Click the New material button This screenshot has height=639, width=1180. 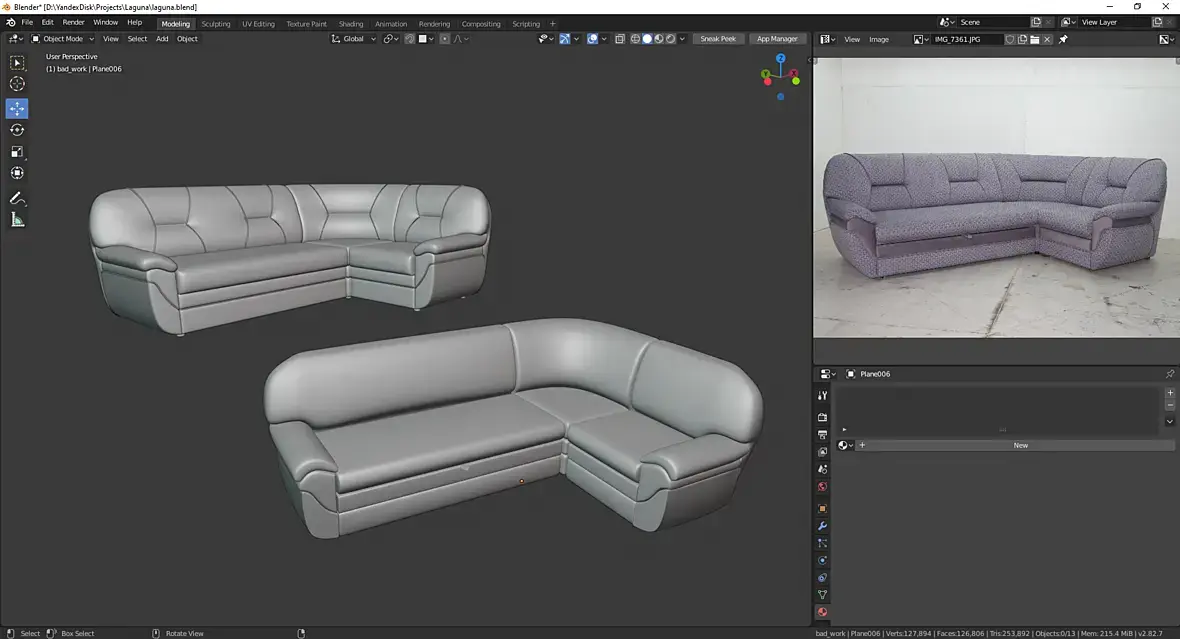pos(1020,445)
